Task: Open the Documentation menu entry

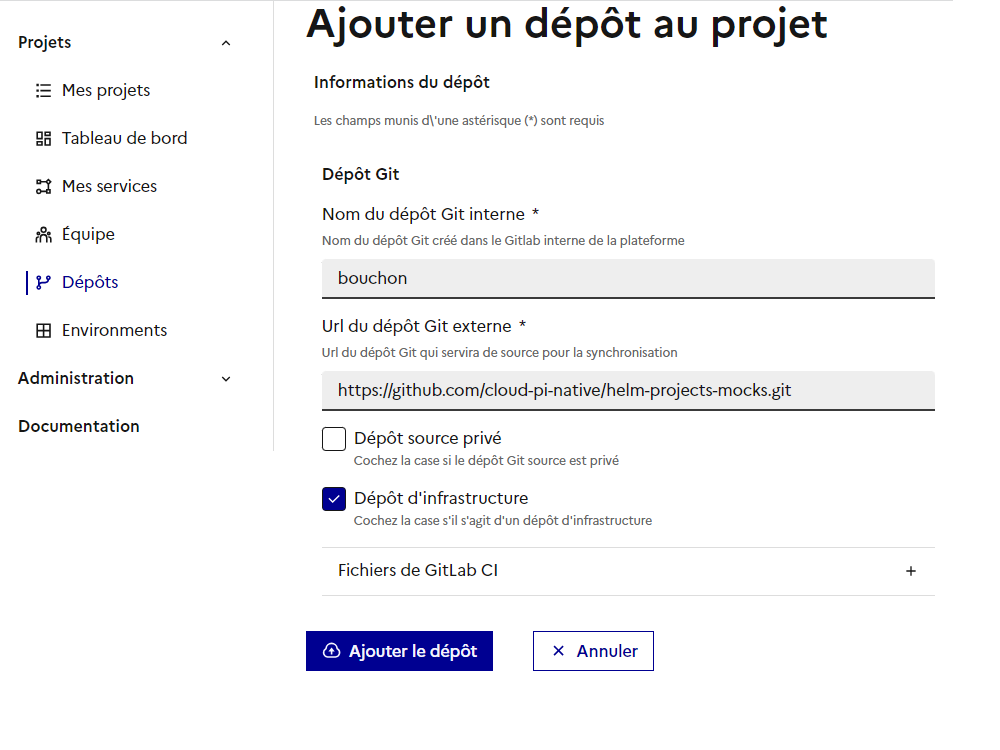Action: click(x=78, y=426)
